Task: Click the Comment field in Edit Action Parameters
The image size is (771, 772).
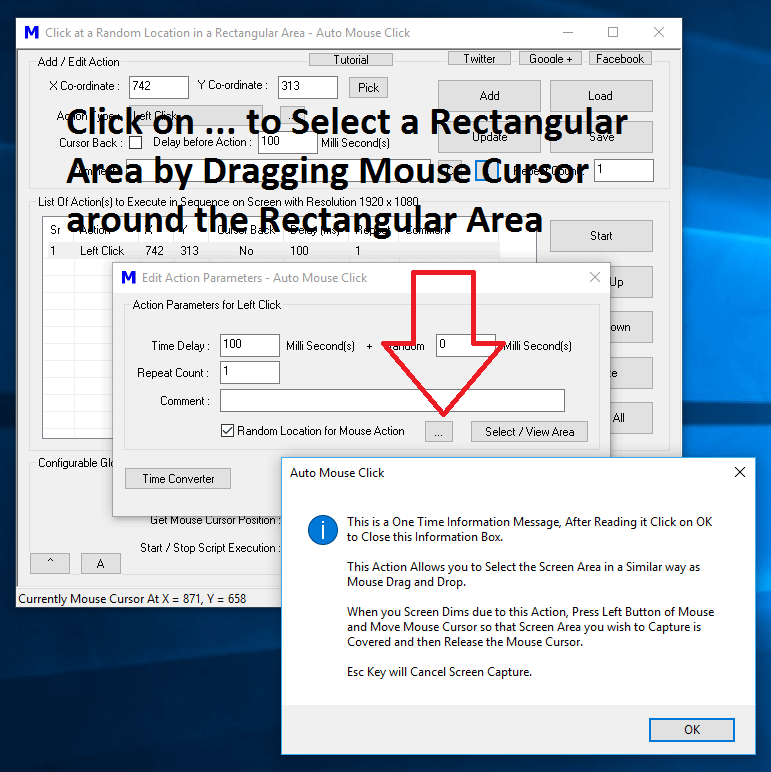Action: tap(392, 400)
